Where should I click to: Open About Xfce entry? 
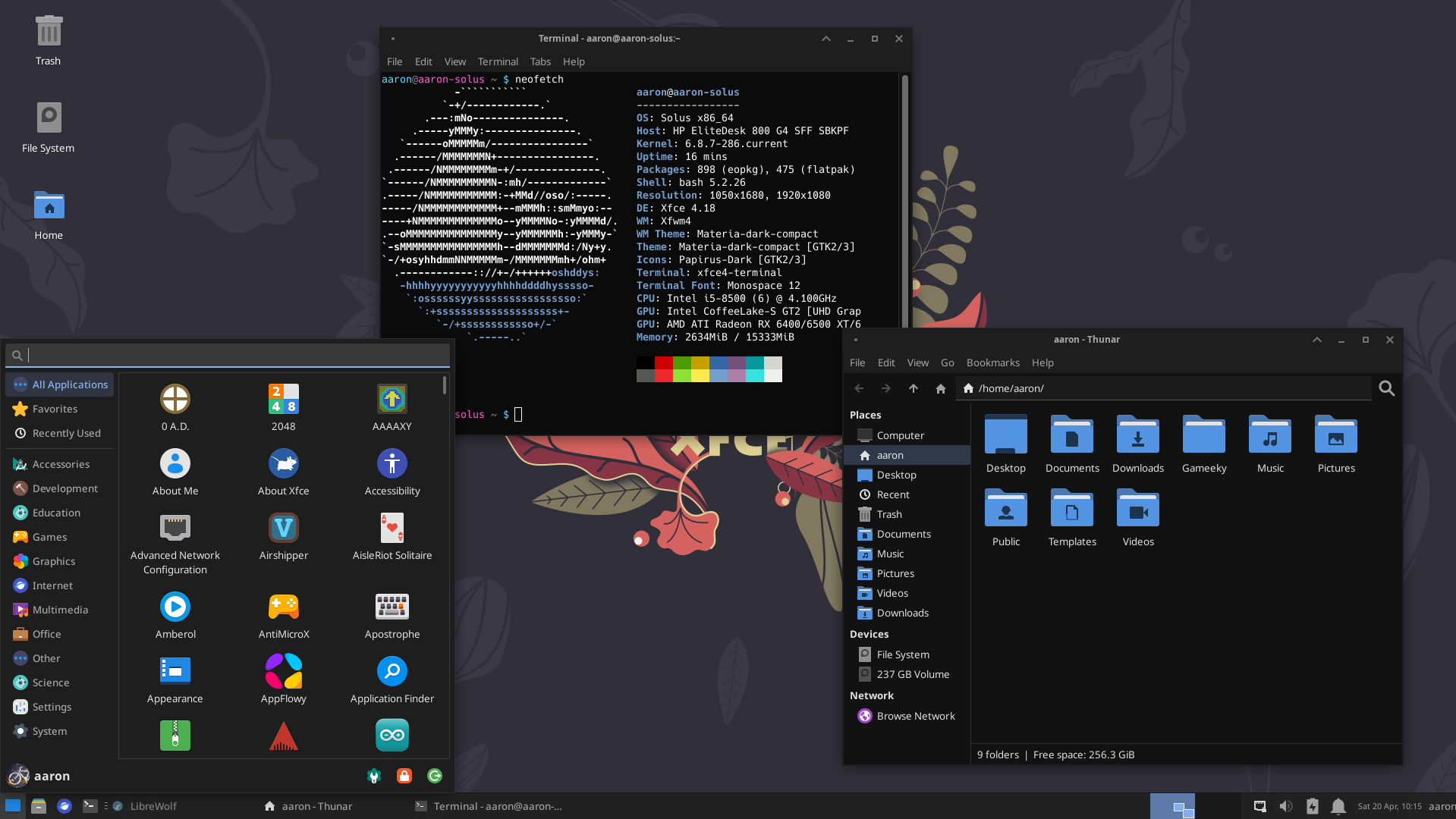pos(284,464)
